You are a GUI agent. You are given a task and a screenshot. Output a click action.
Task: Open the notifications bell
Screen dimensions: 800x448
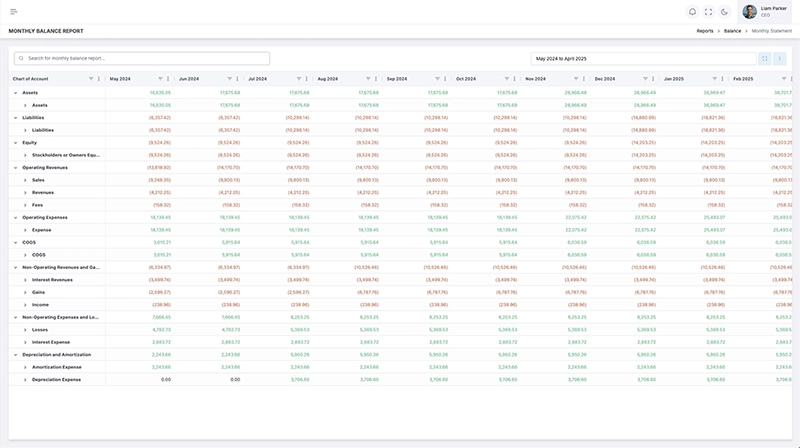tap(692, 12)
